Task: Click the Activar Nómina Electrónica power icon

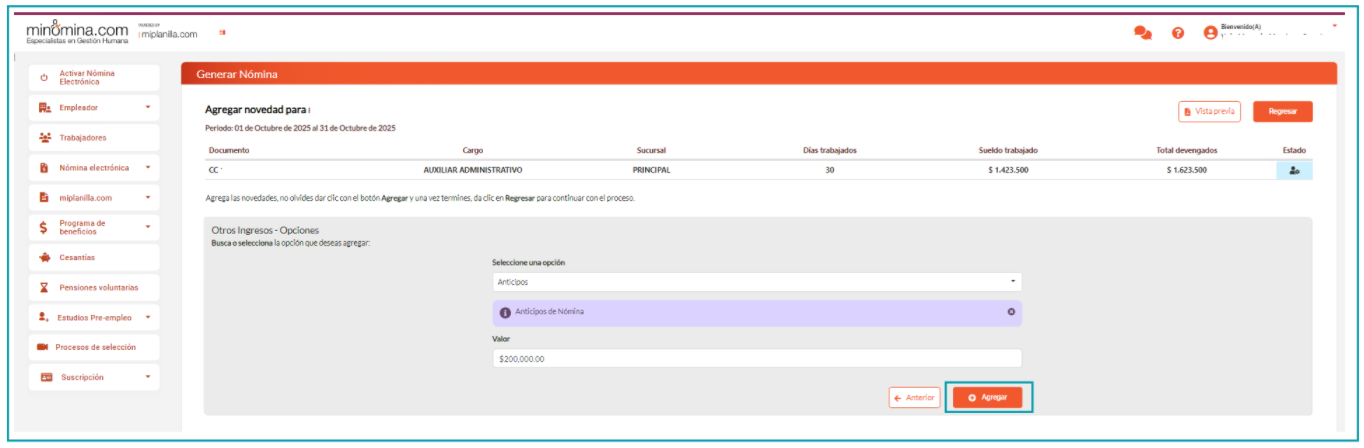Action: click(x=44, y=78)
